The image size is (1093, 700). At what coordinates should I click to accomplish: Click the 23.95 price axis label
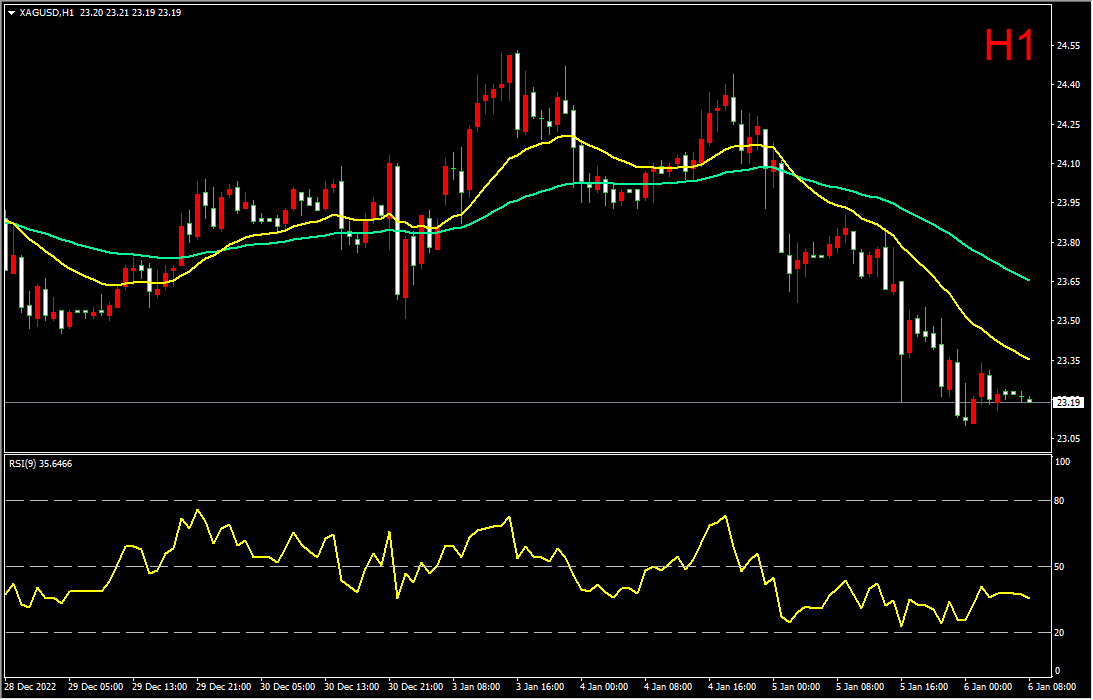pos(1069,203)
